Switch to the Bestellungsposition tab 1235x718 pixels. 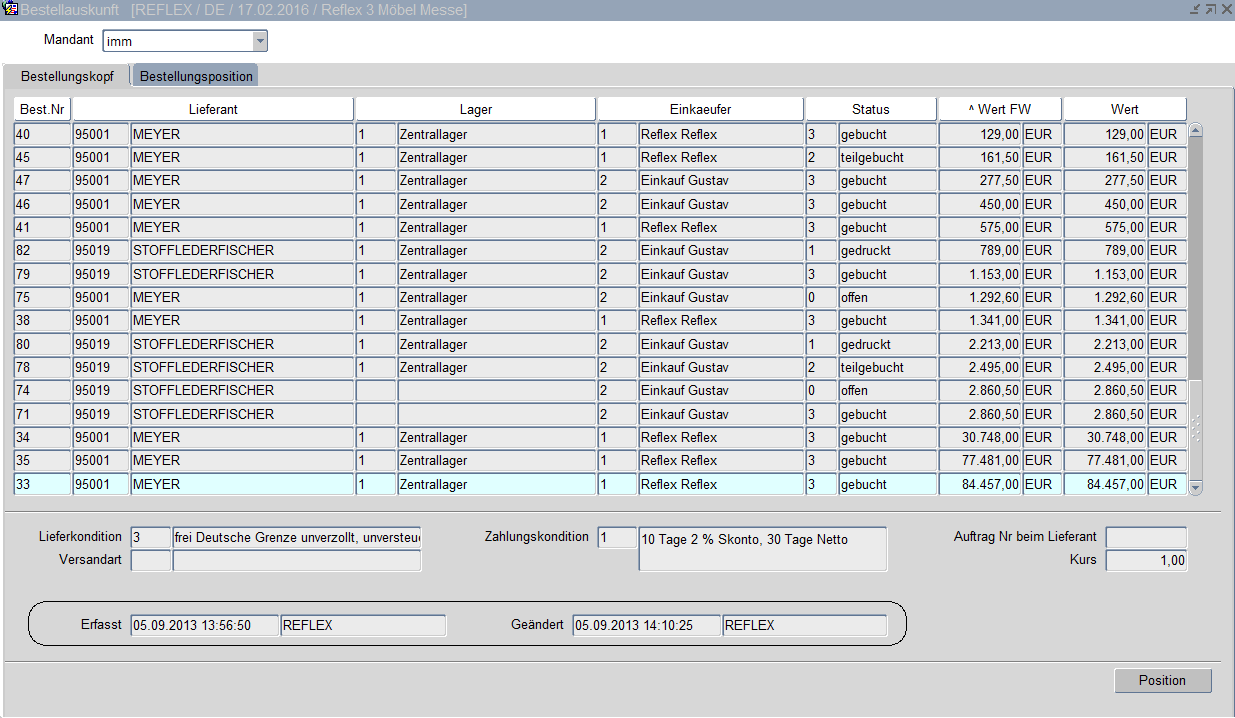tap(195, 76)
